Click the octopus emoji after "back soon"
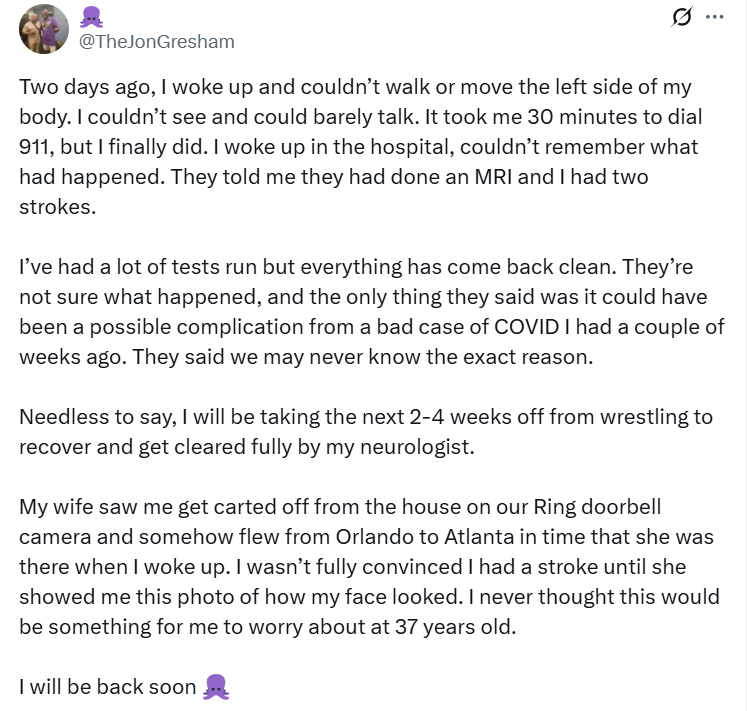 point(216,687)
